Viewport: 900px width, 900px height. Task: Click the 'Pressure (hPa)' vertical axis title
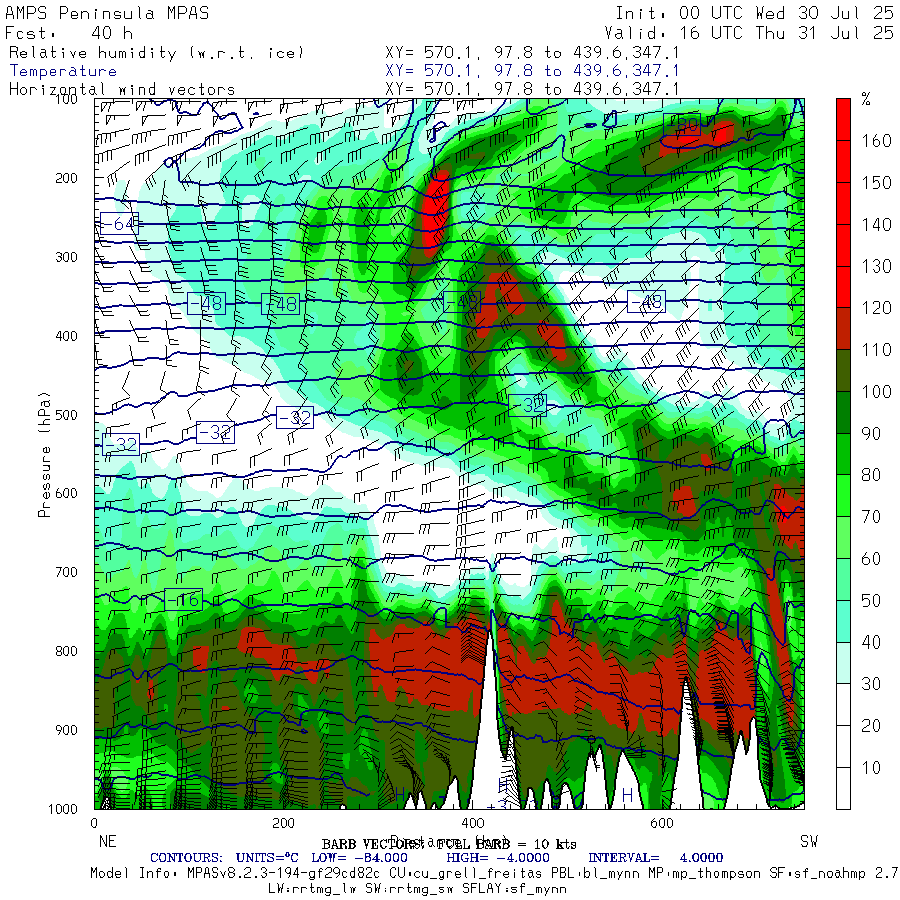pos(44,455)
